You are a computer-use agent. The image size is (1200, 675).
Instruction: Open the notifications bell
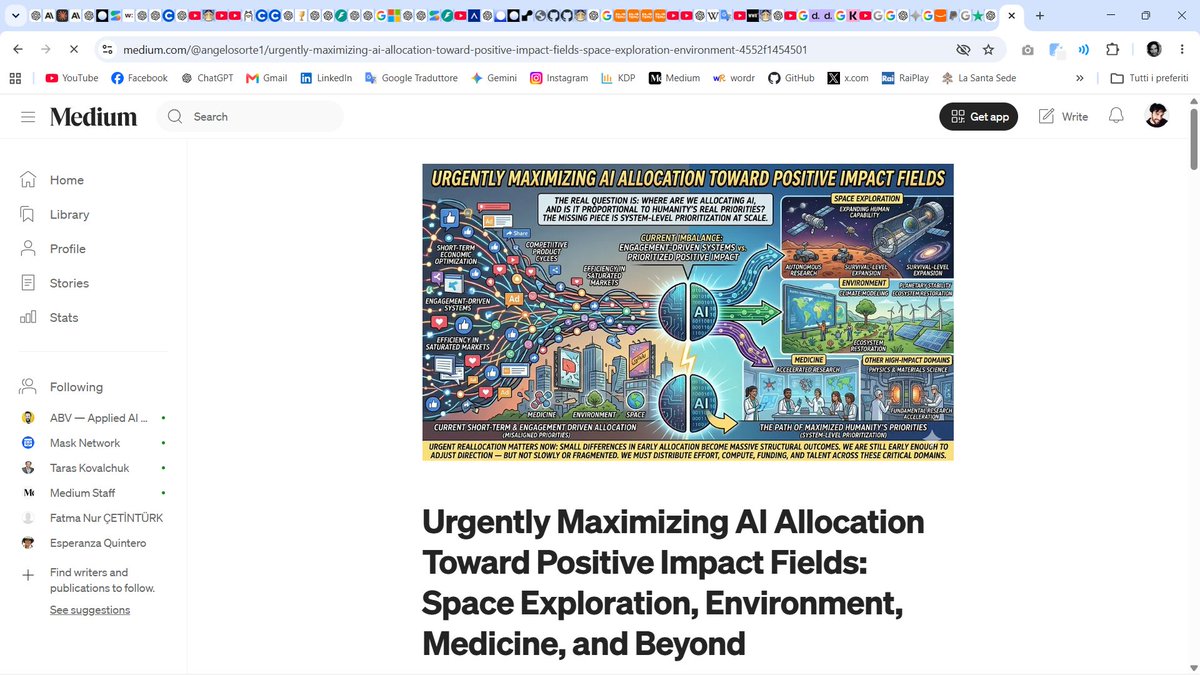1116,117
